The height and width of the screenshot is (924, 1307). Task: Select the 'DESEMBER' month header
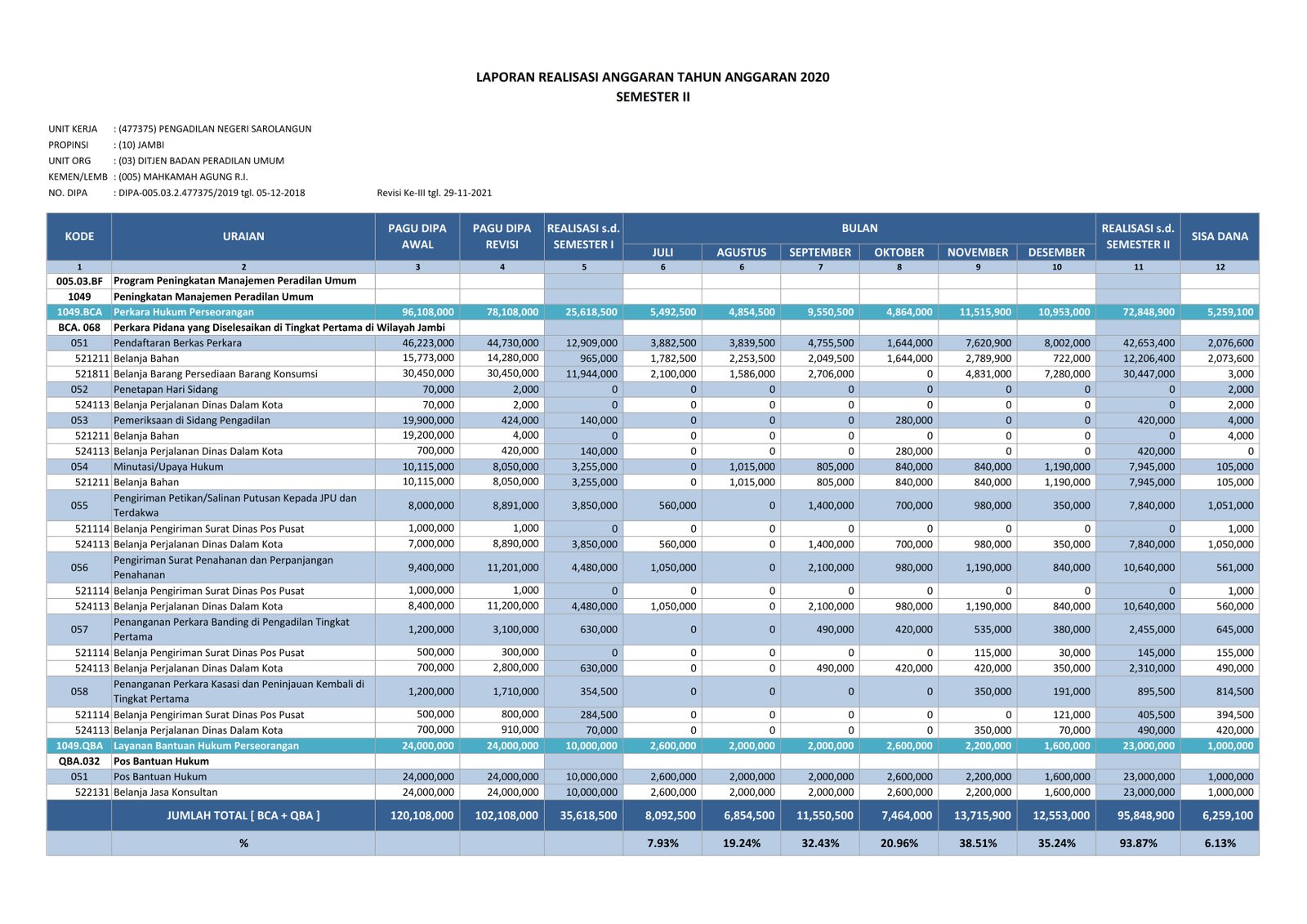(x=1056, y=252)
